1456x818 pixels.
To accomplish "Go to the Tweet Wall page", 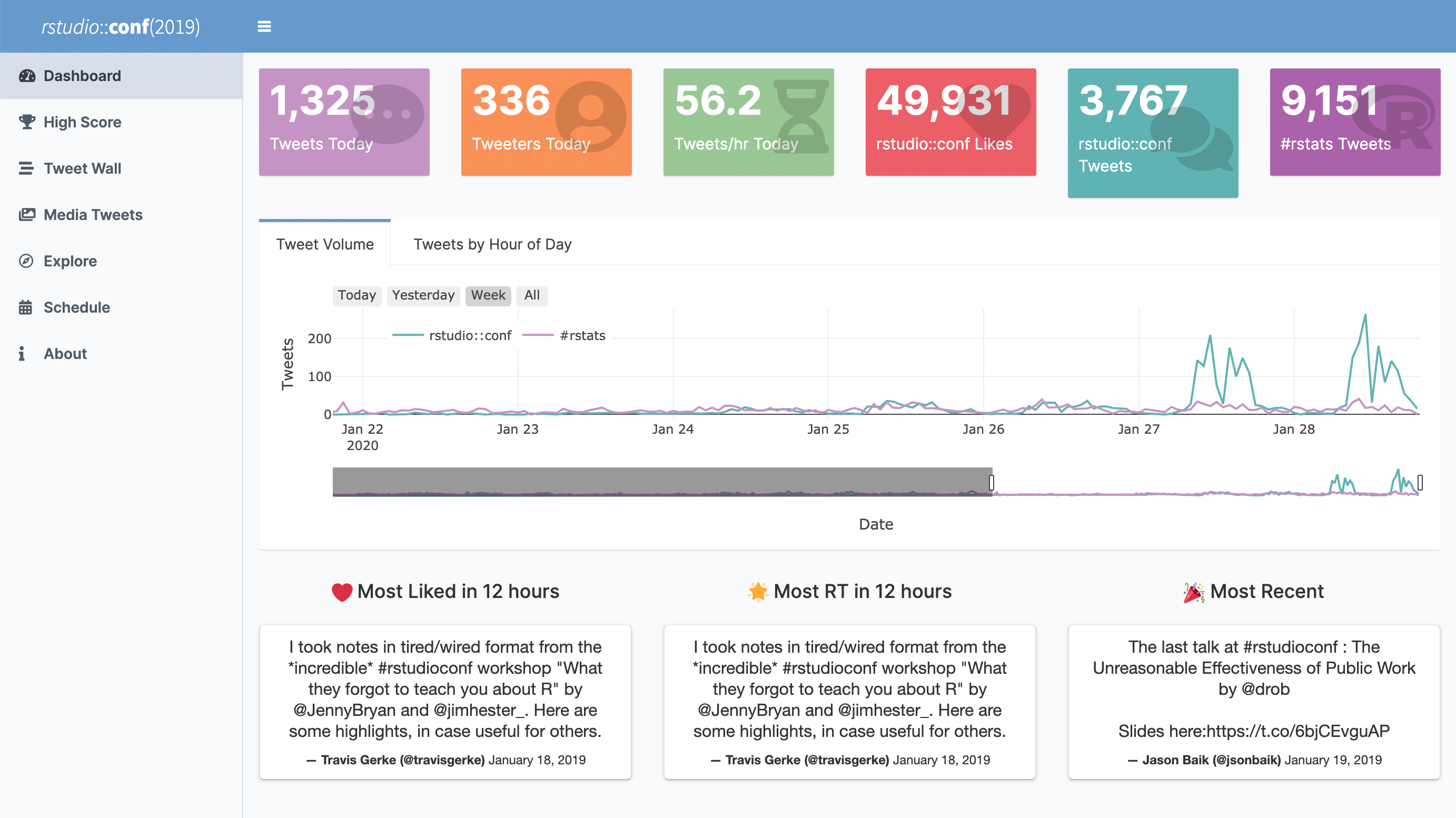I will (x=122, y=168).
